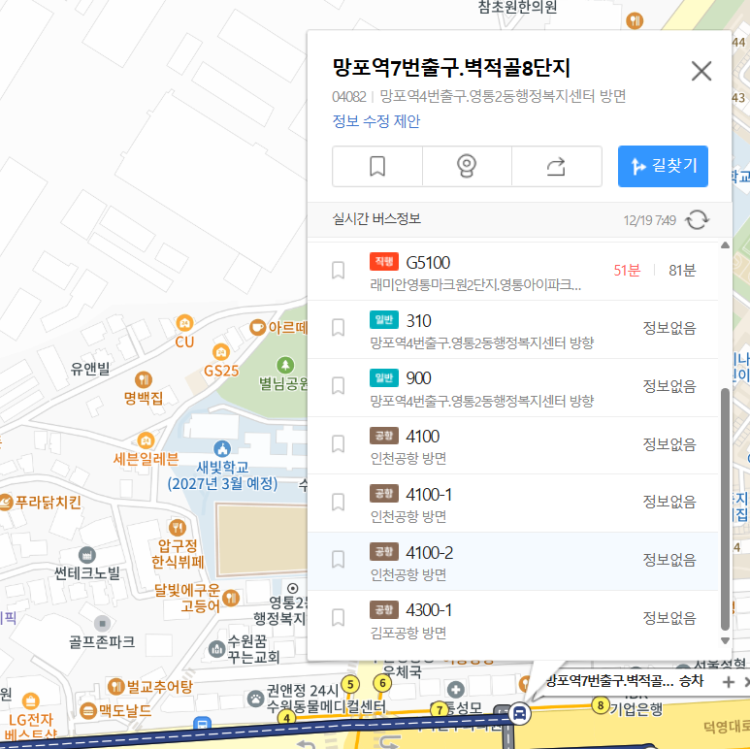This screenshot has width=750, height=749.
Task: Close the bus stop info panel
Action: pos(702,71)
